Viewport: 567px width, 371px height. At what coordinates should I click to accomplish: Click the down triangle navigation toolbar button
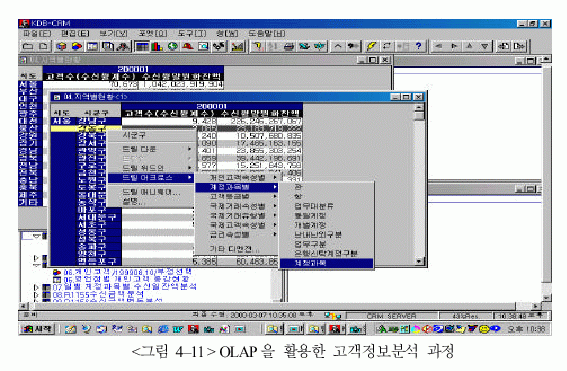[485, 46]
